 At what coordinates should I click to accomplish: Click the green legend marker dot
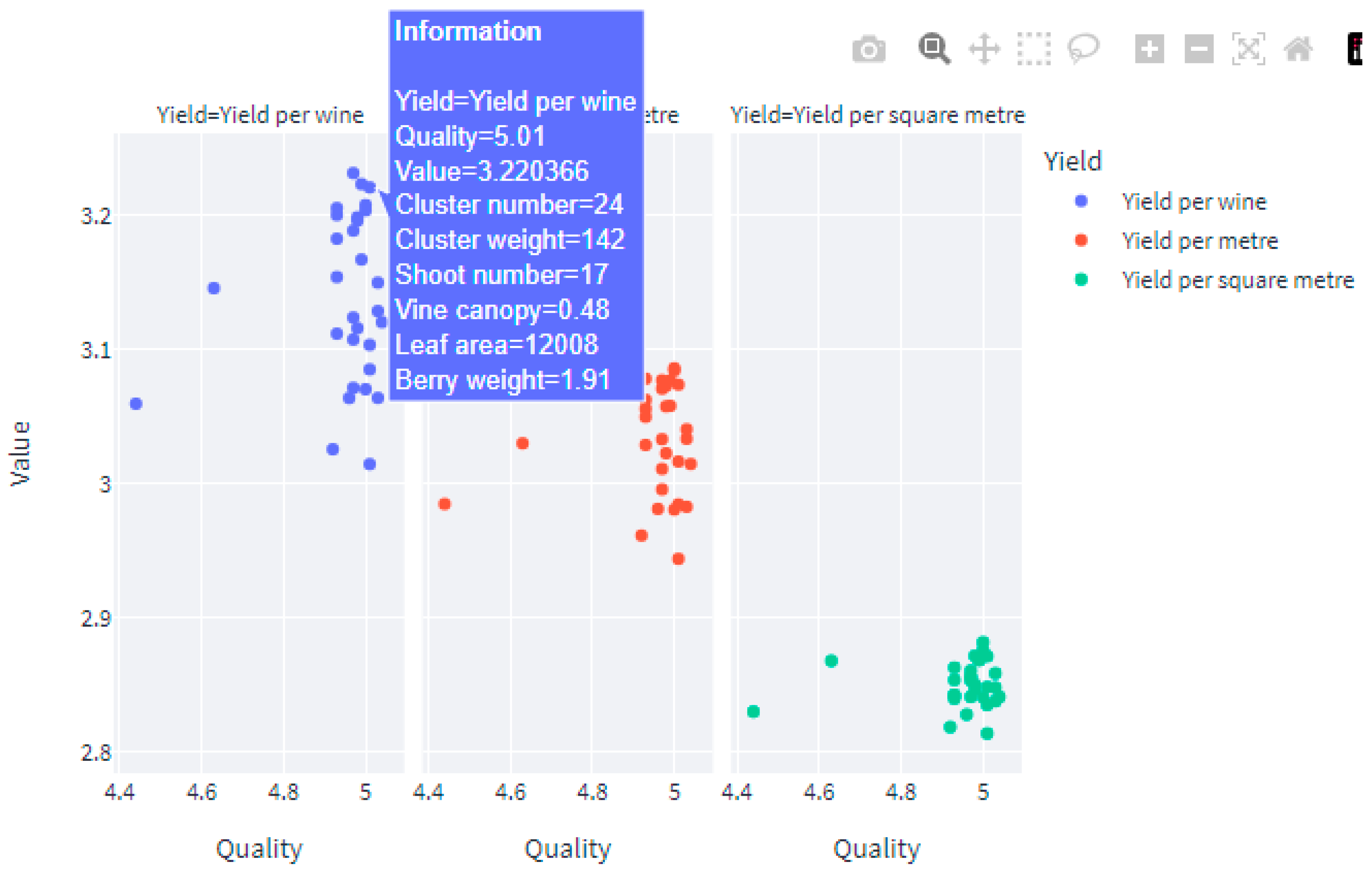click(1081, 280)
